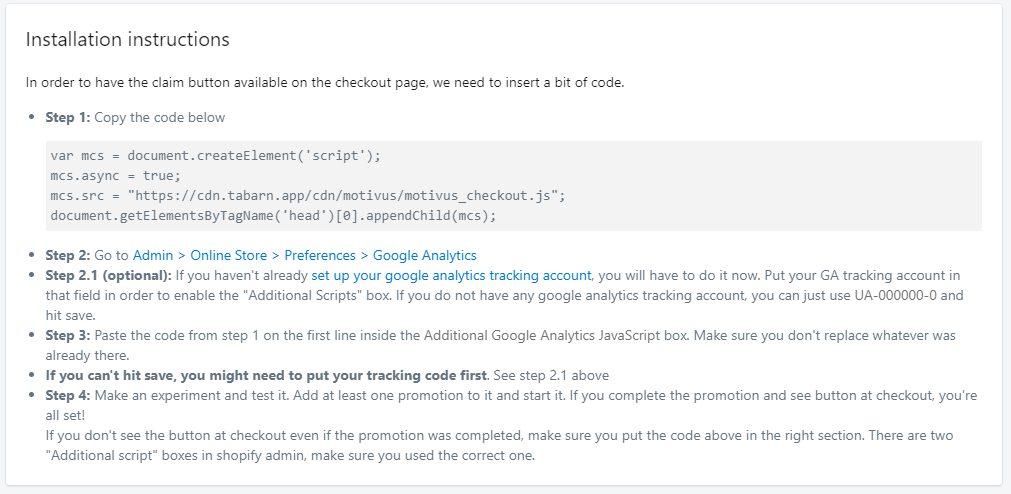Click the 'mcs.async = true;' code line
This screenshot has width=1011, height=494.
tap(115, 175)
